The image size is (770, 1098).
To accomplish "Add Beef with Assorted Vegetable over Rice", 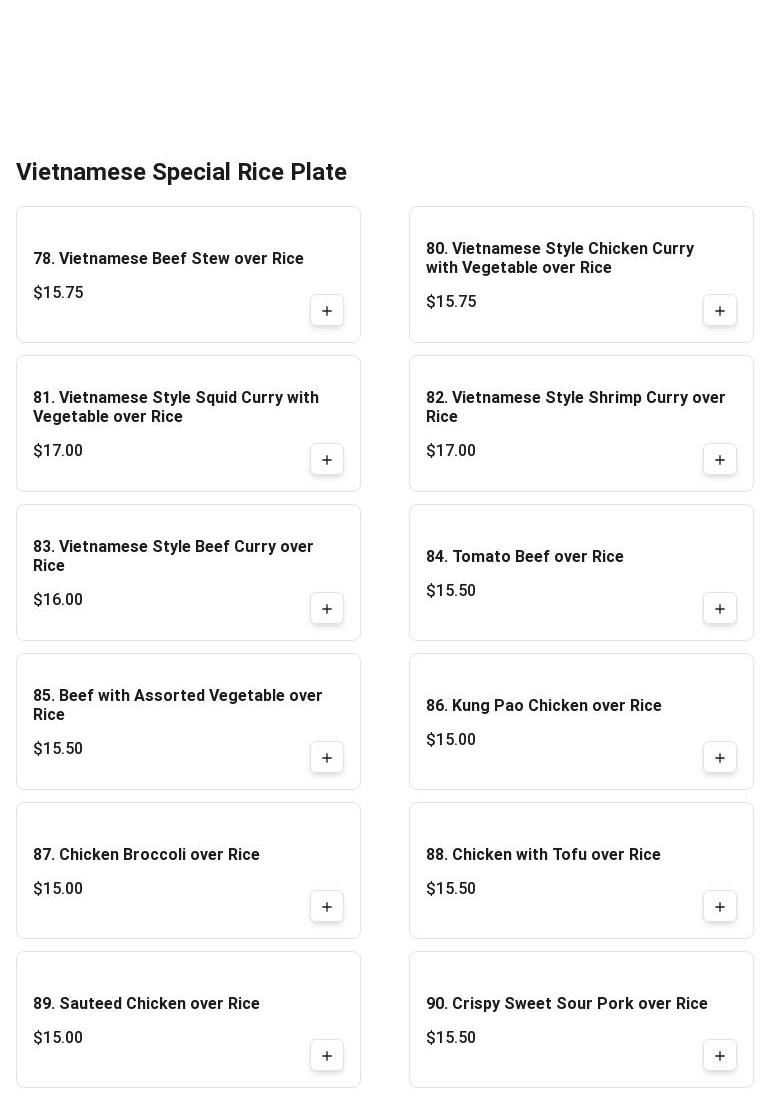I will point(327,758).
